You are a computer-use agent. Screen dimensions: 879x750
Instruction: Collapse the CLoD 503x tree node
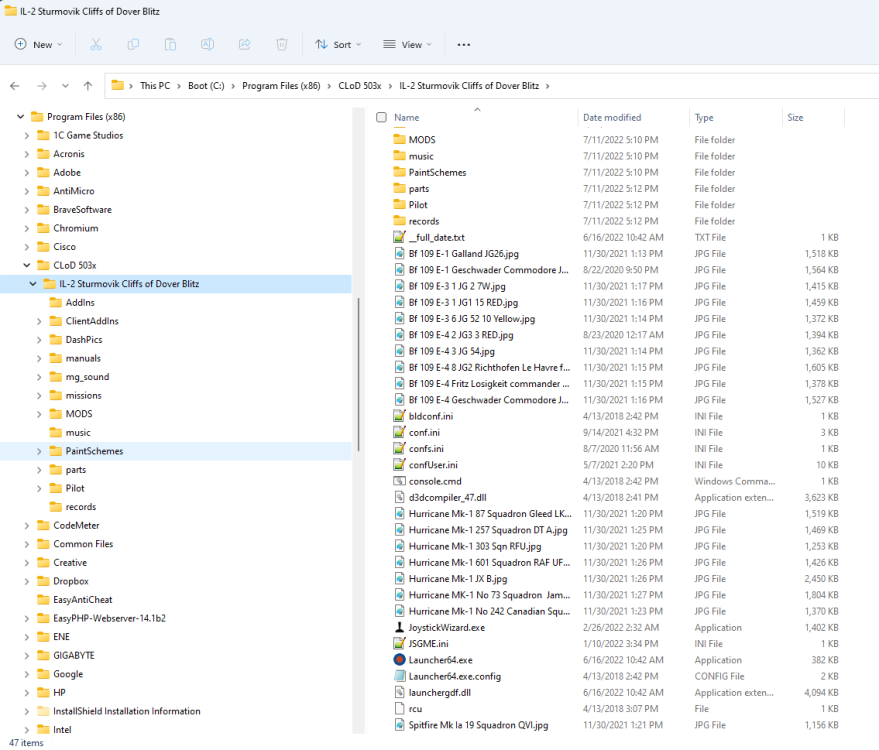25,265
